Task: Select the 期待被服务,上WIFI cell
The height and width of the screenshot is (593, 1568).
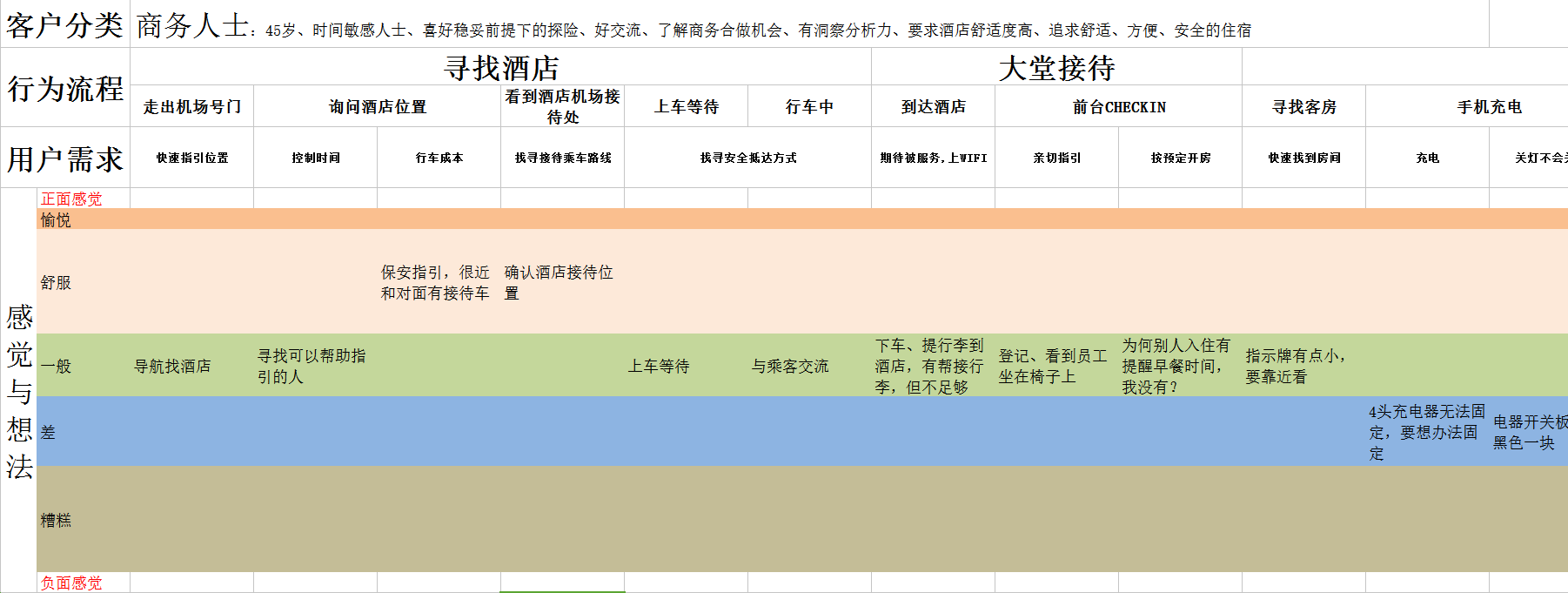Action: click(933, 158)
